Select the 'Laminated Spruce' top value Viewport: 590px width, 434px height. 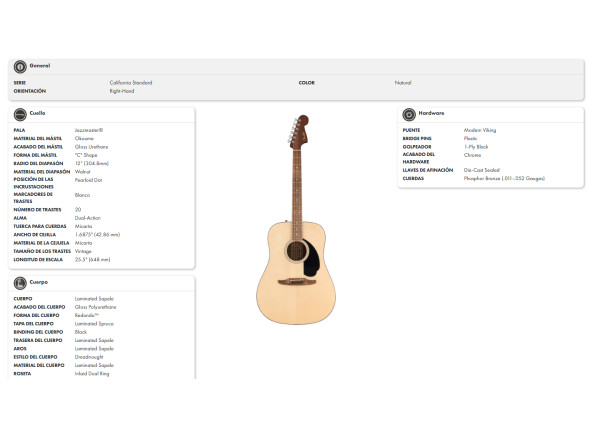point(94,324)
